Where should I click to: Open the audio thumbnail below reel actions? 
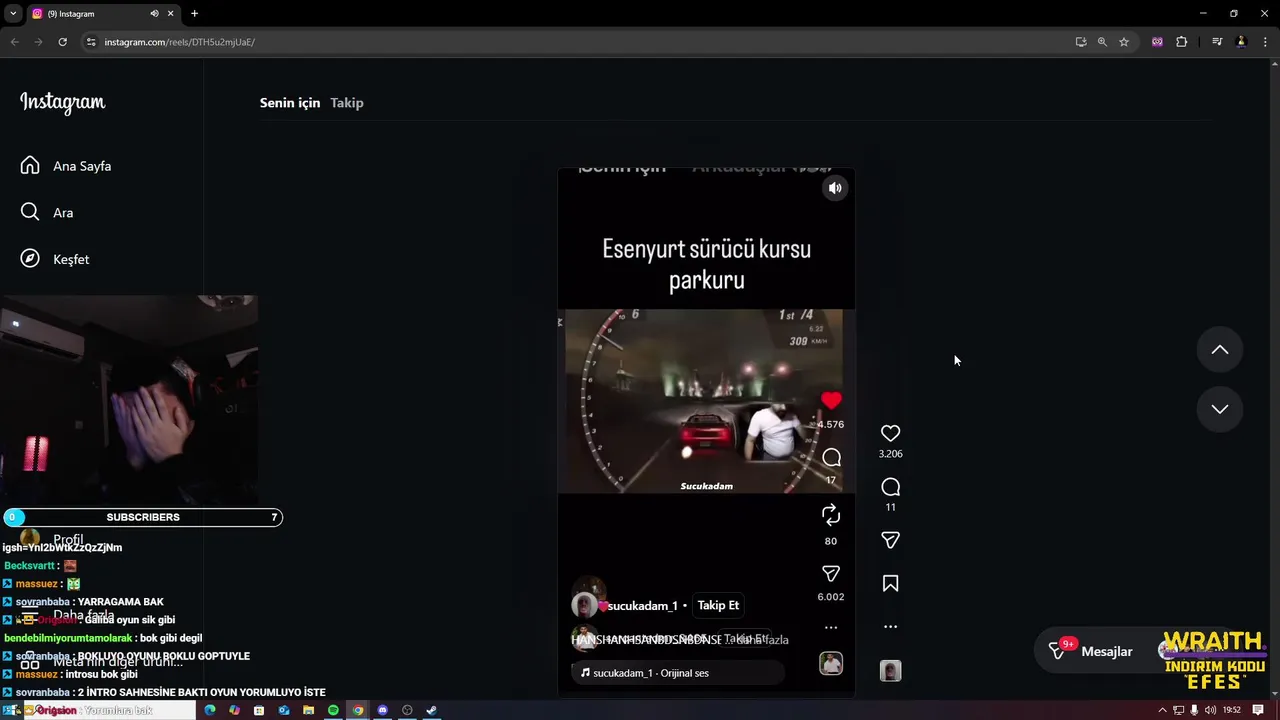pyautogui.click(x=890, y=671)
